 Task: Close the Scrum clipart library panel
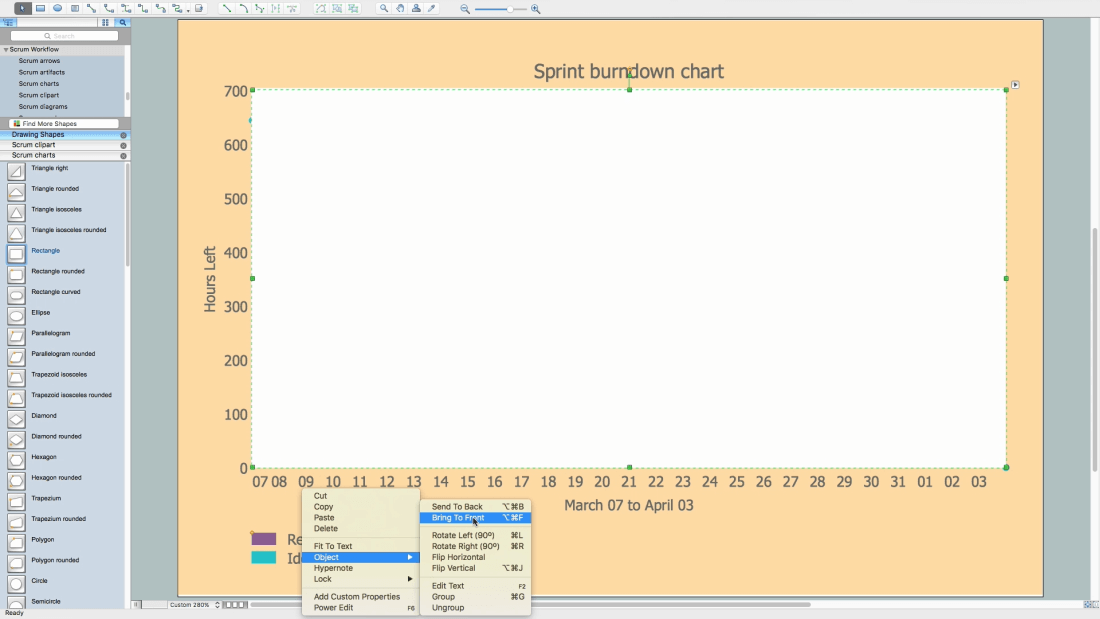(124, 146)
